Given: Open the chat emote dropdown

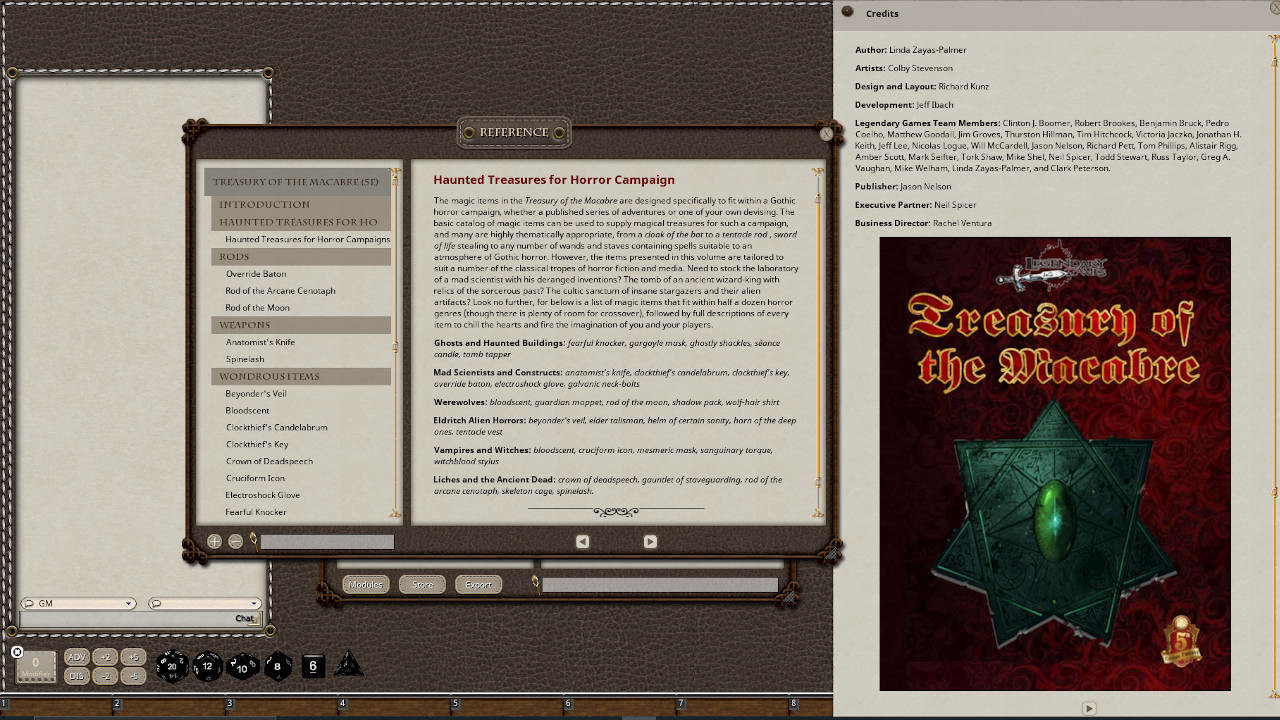Looking at the screenshot, I should click(253, 603).
